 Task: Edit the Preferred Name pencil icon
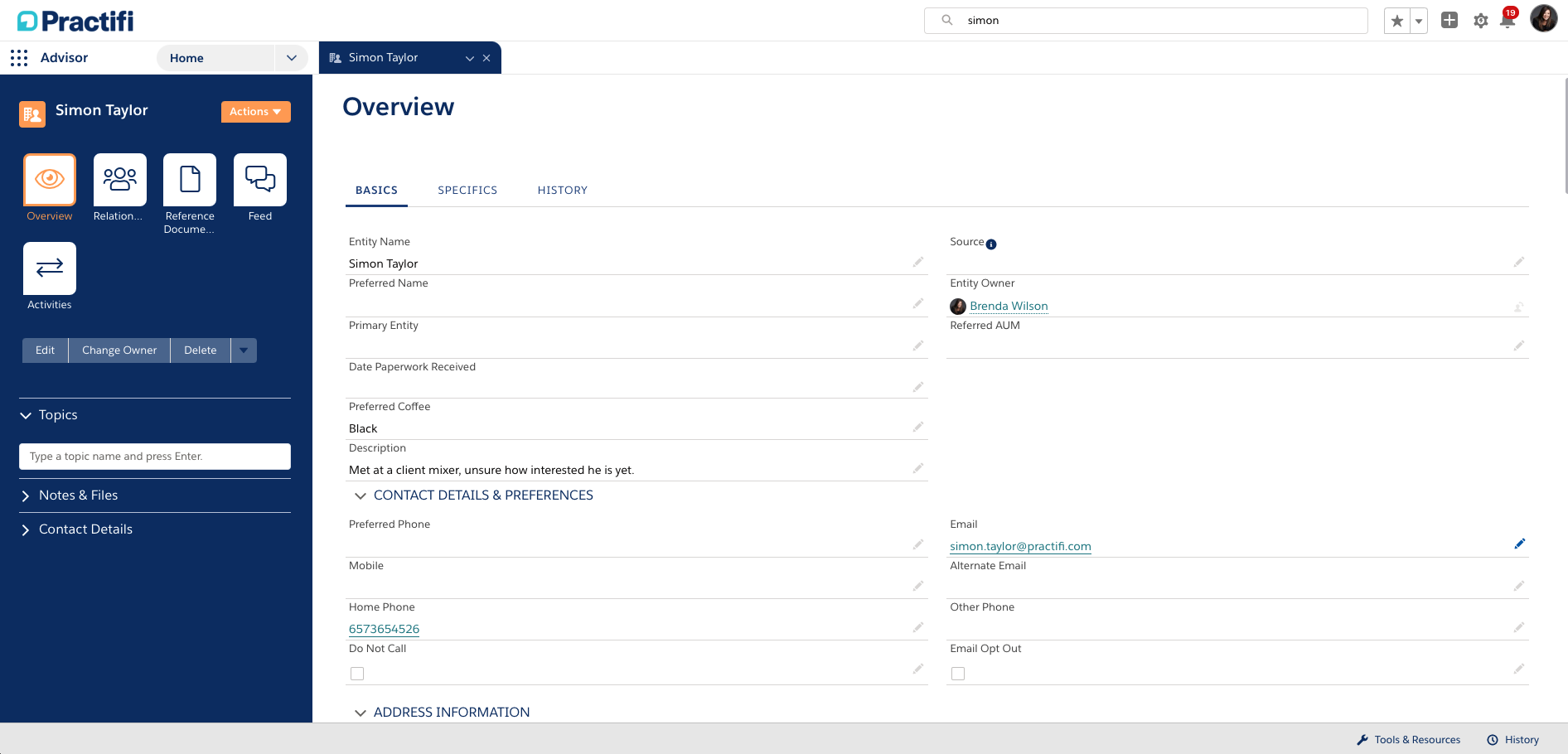point(918,304)
